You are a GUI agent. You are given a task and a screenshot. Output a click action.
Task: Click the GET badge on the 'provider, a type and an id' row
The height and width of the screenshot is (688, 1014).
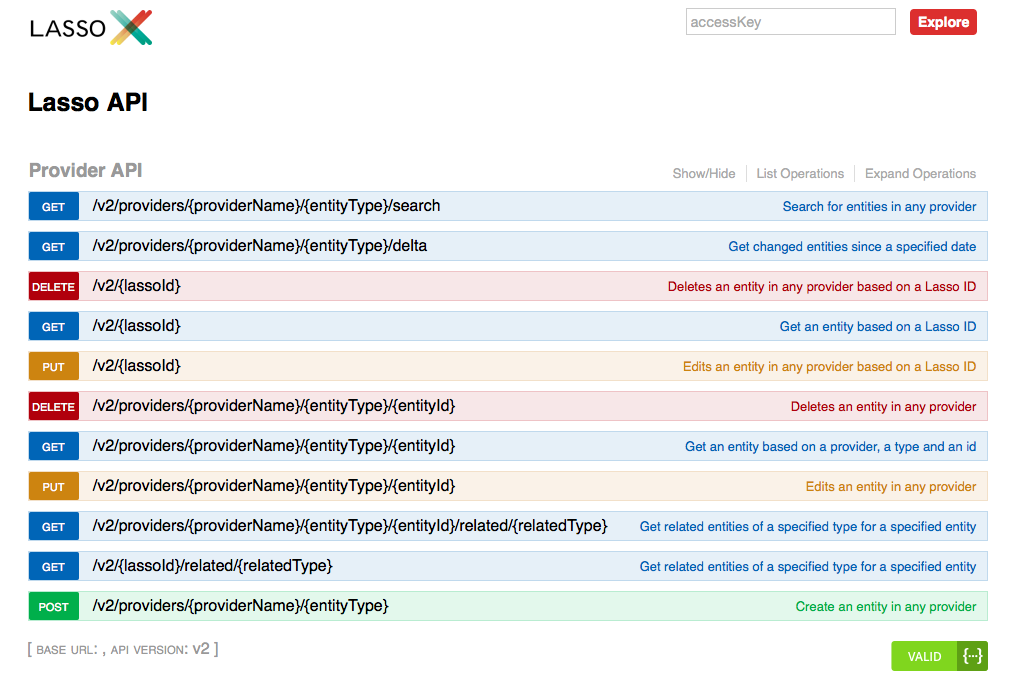54,447
